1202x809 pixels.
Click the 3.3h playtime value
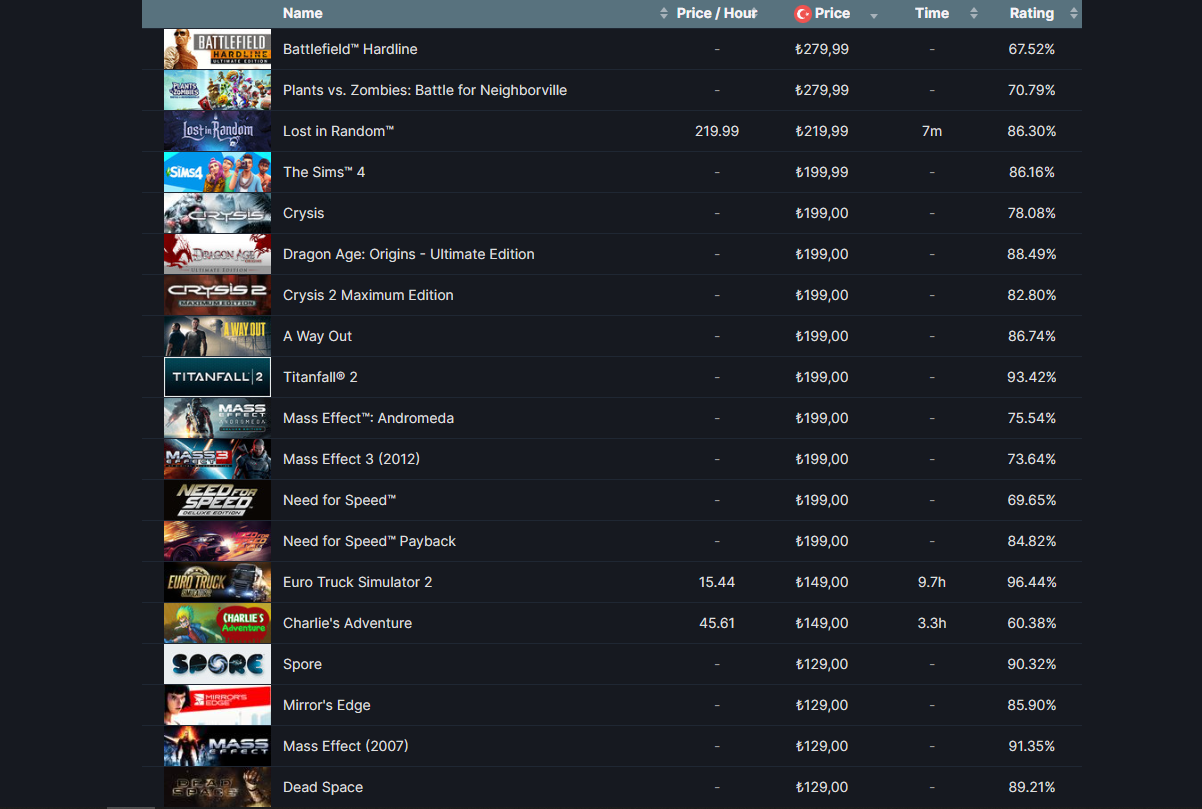pyautogui.click(x=932, y=623)
